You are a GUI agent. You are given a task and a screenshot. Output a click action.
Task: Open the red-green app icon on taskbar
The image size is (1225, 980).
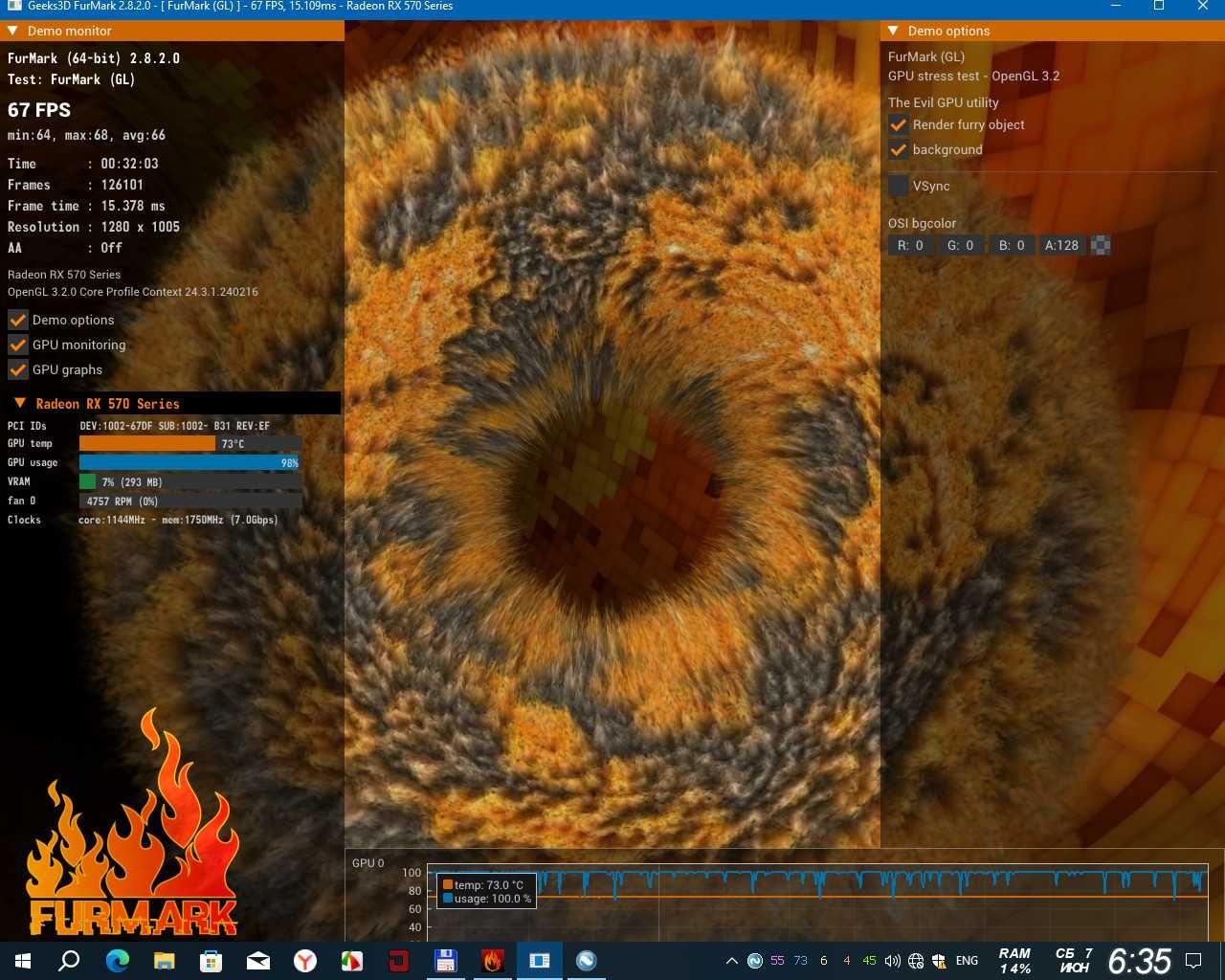point(351,960)
